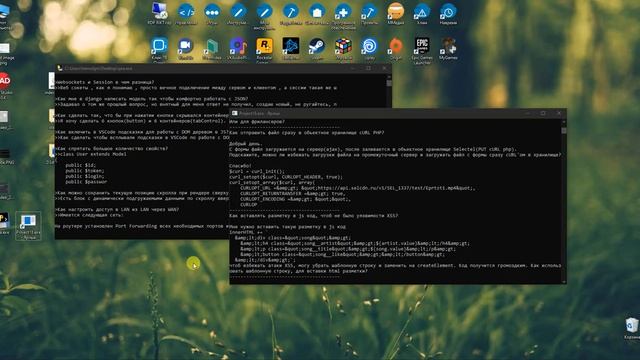640x360 pixels.
Task: Open the blue briefcase desktop icon
Action: click(317, 12)
